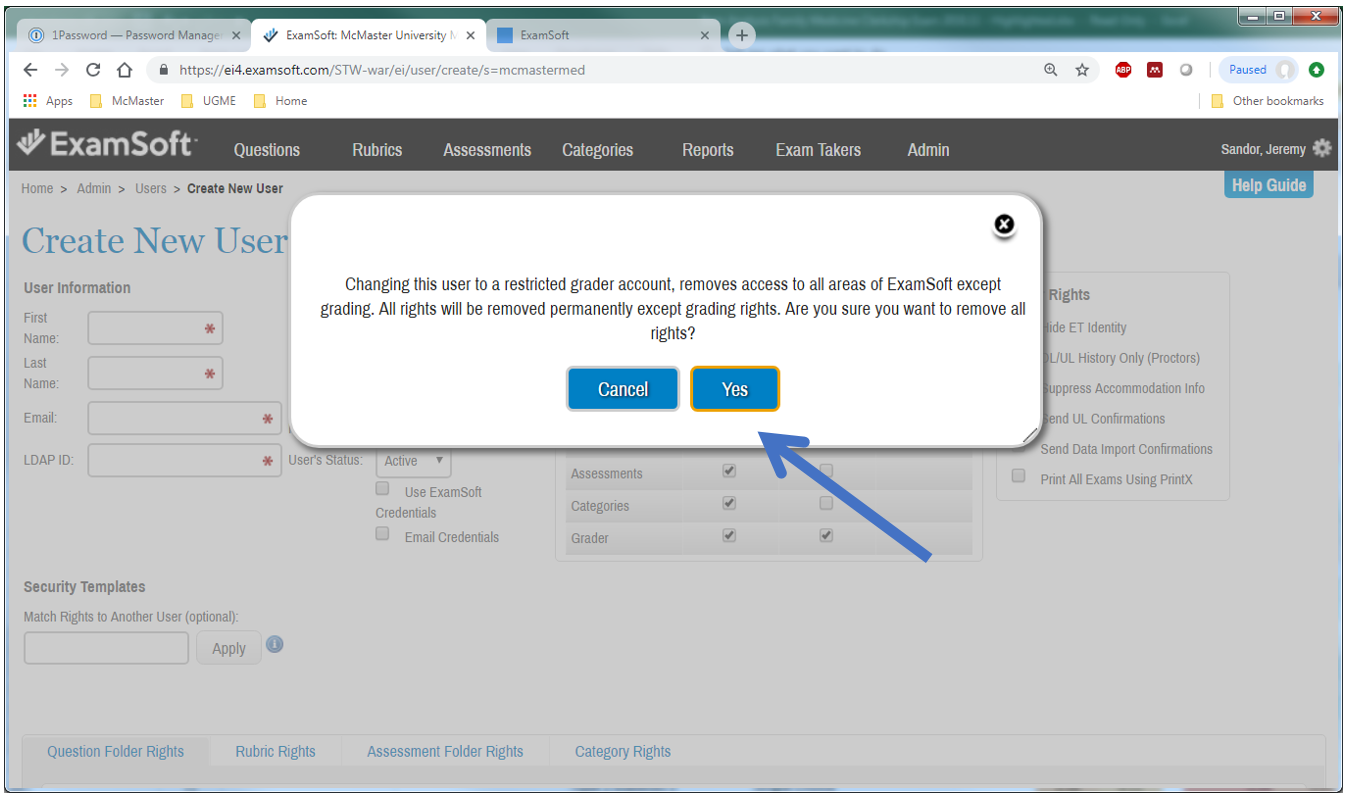Open the UGME bookmark folder
Viewport: 1350px width, 800px height.
(208, 101)
